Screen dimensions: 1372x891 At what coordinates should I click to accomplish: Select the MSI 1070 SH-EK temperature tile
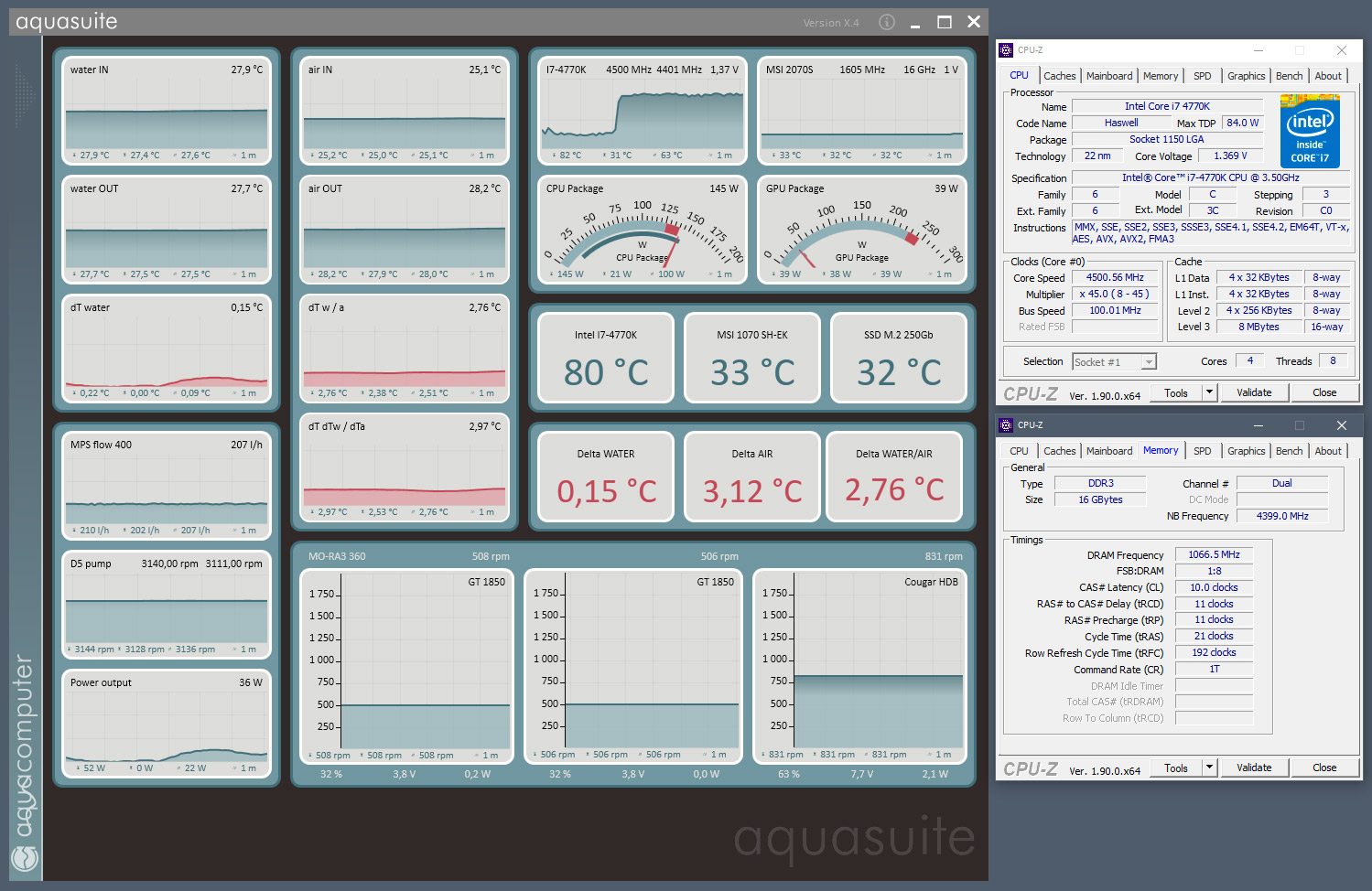752,358
